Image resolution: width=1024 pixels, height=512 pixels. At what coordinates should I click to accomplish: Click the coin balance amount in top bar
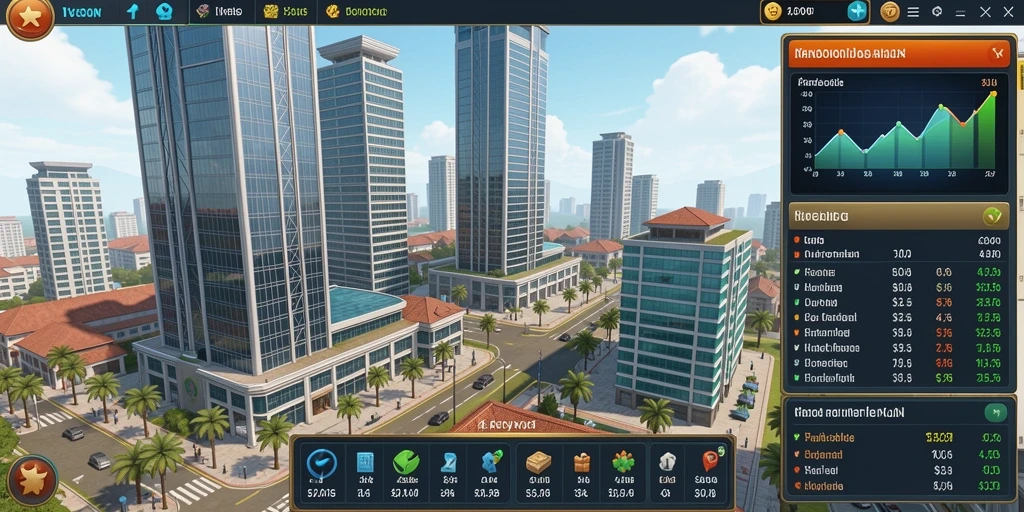(x=798, y=11)
